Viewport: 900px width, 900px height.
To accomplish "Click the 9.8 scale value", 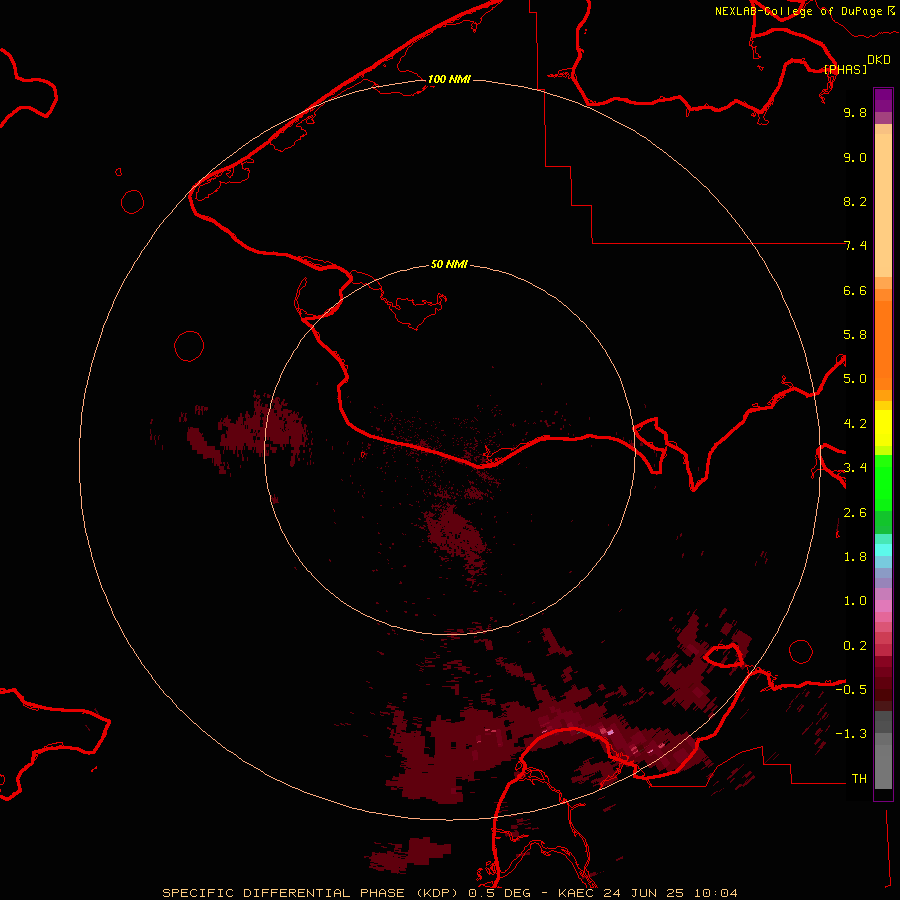I will [855, 112].
